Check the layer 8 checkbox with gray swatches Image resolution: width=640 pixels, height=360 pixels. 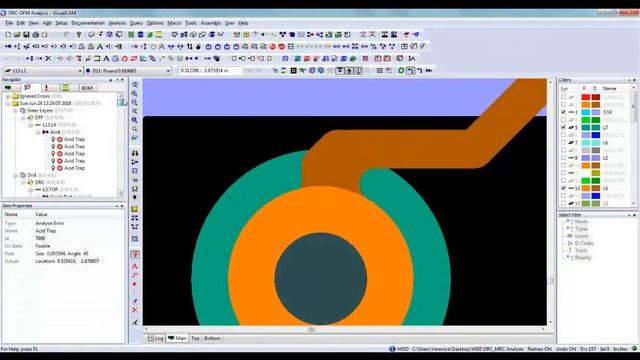tap(563, 150)
